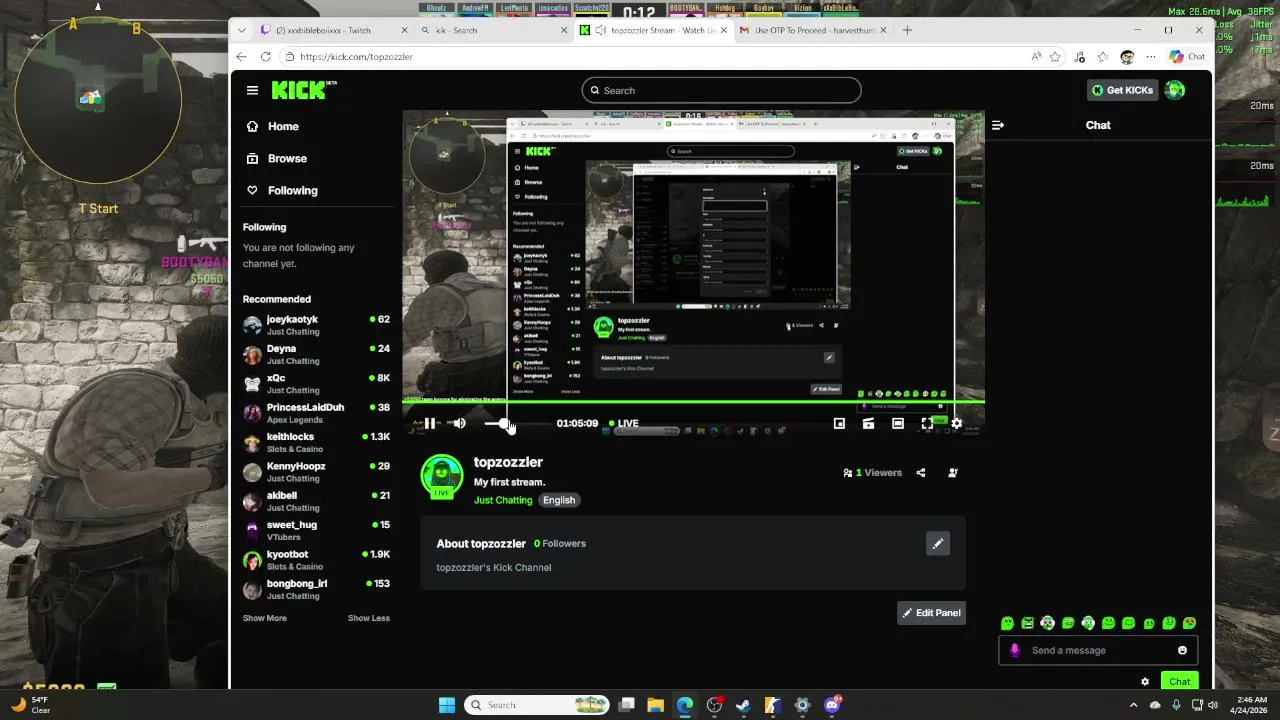Click the Just Chatting category link
Screen dimensions: 1280x720
[x=503, y=500]
